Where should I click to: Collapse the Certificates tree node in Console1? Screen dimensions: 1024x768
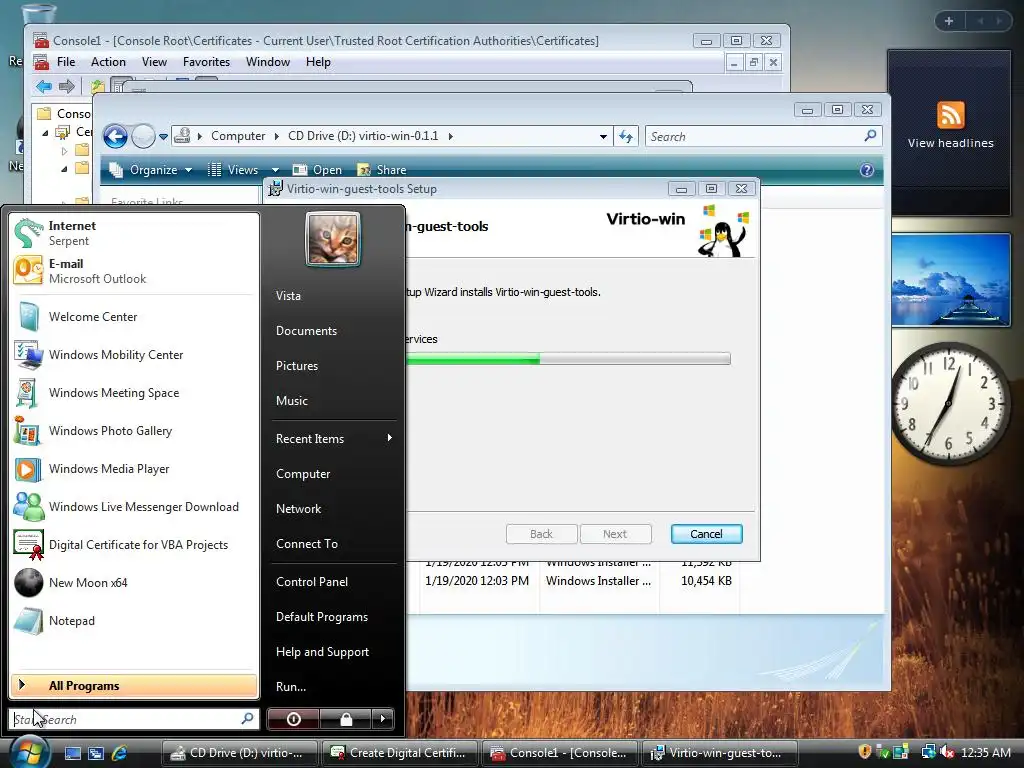tap(45, 133)
